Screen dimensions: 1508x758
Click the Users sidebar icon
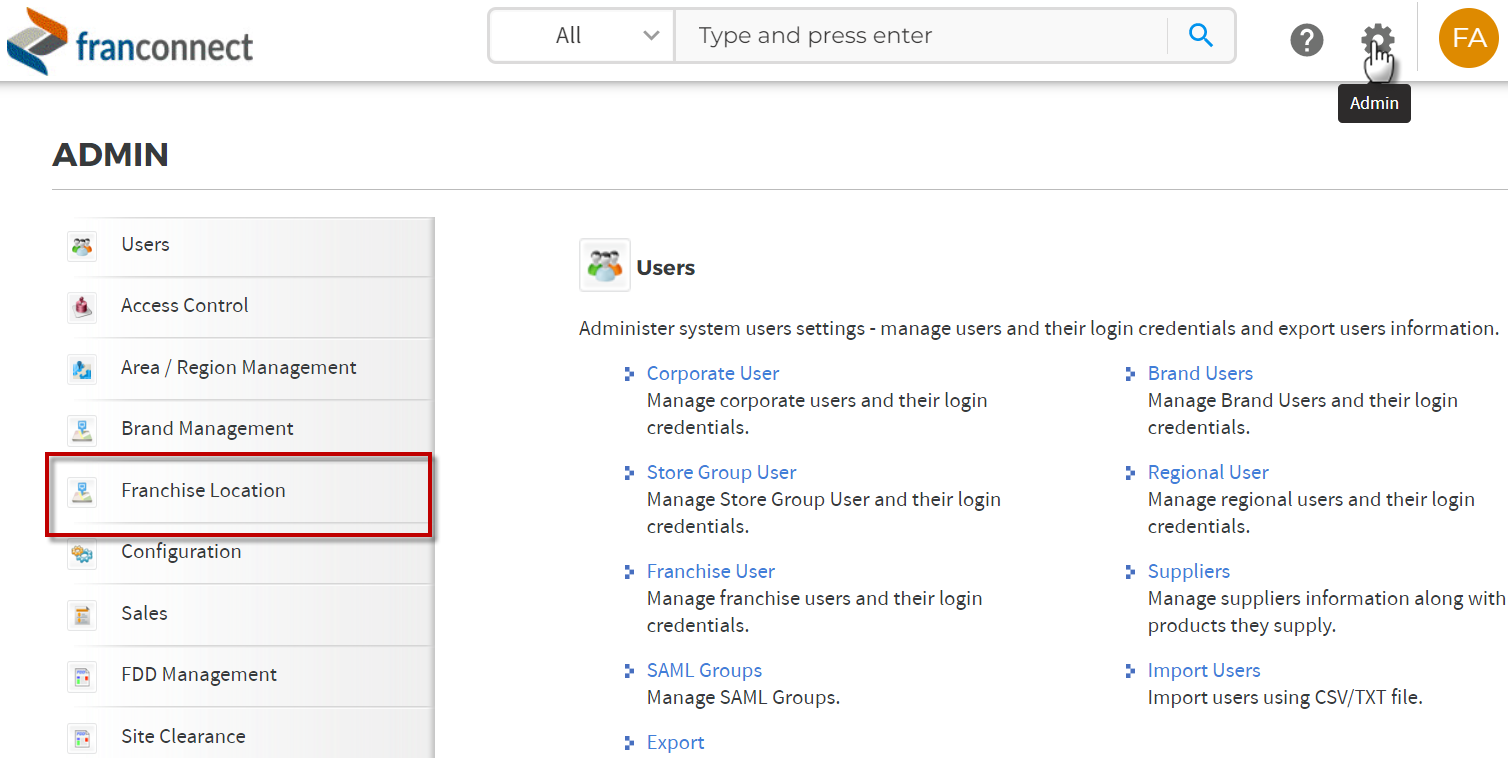[82, 245]
